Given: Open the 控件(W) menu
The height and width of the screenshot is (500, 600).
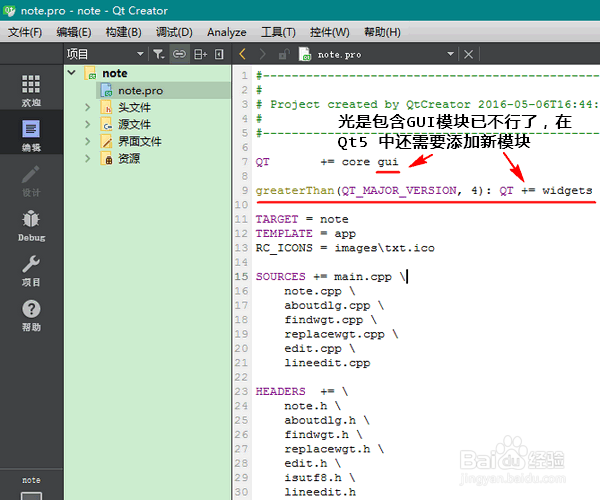Looking at the screenshot, I should point(329,32).
